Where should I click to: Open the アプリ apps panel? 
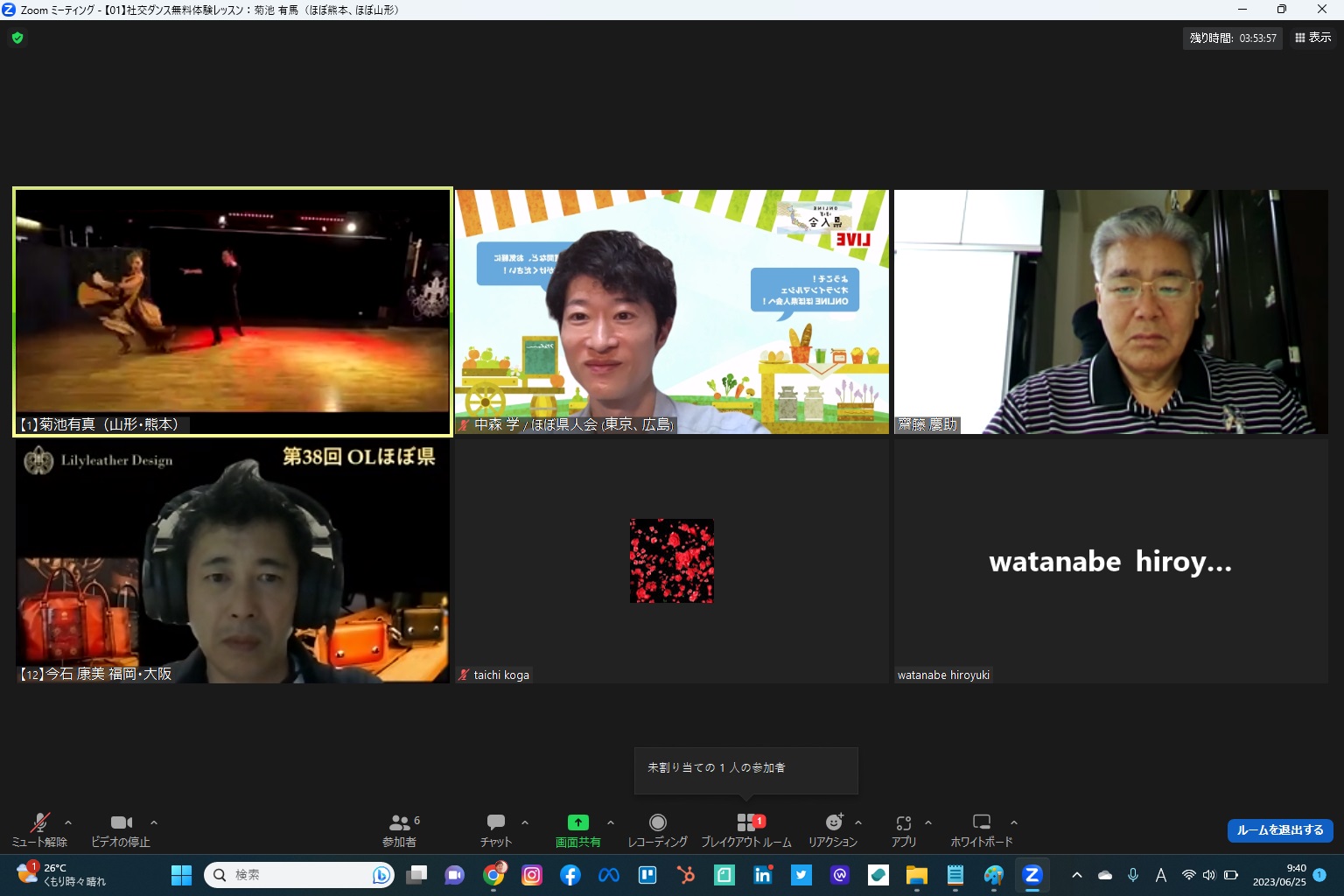[x=903, y=829]
